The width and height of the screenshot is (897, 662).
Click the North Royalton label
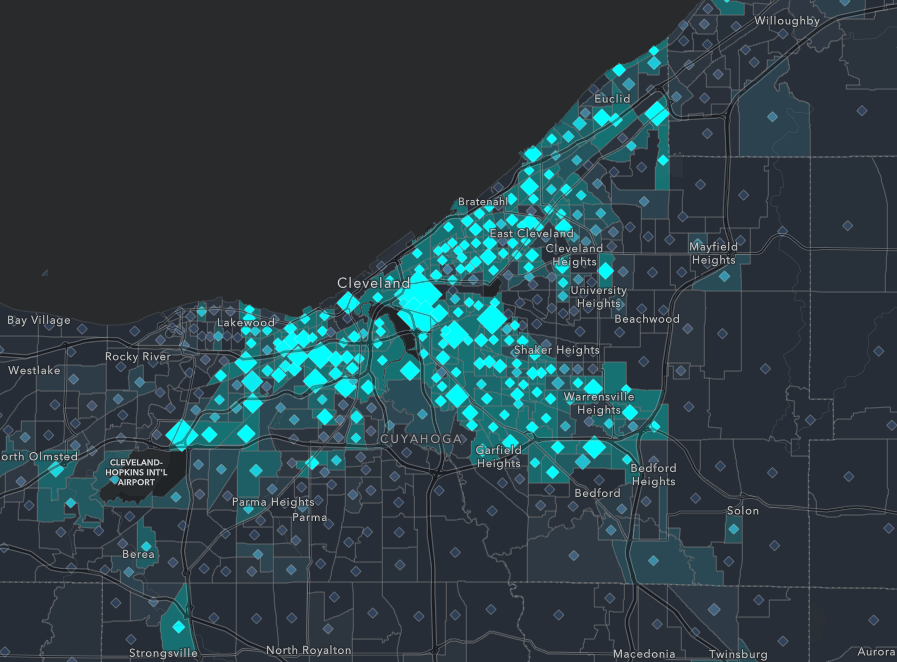tap(308, 650)
